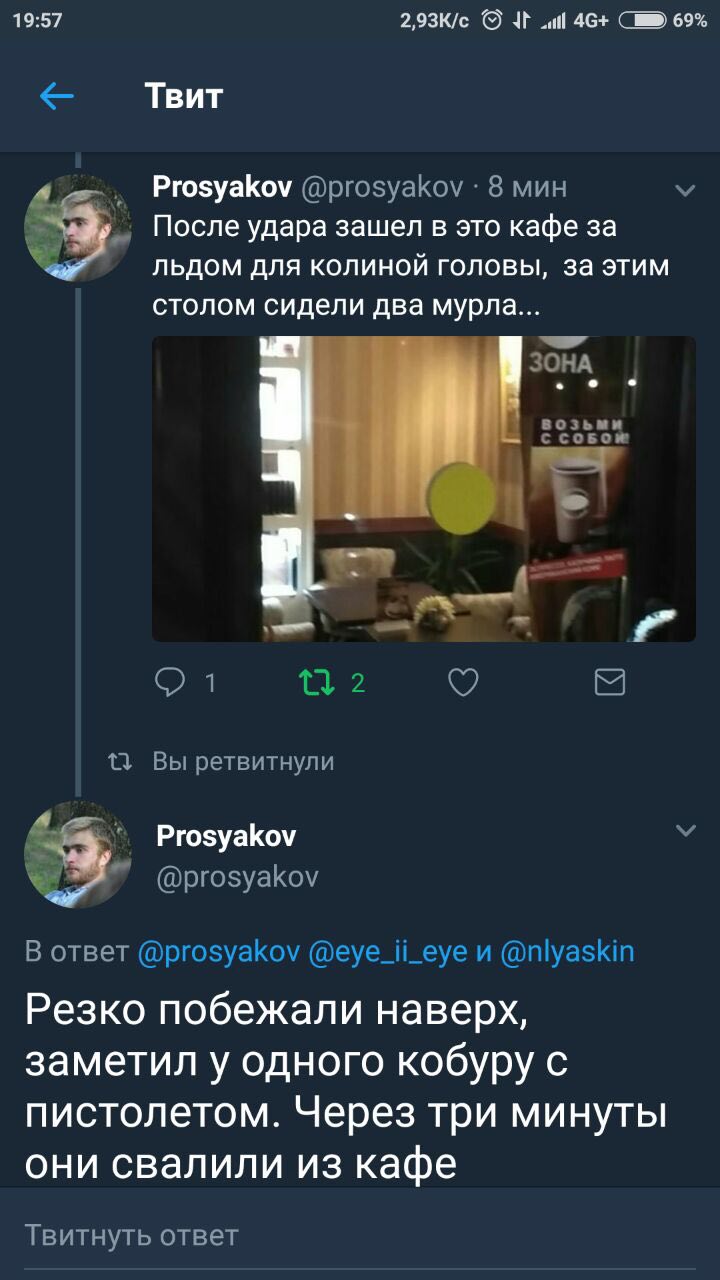
Task: Tap the Вы ретвитнули retweet label
Action: click(243, 762)
